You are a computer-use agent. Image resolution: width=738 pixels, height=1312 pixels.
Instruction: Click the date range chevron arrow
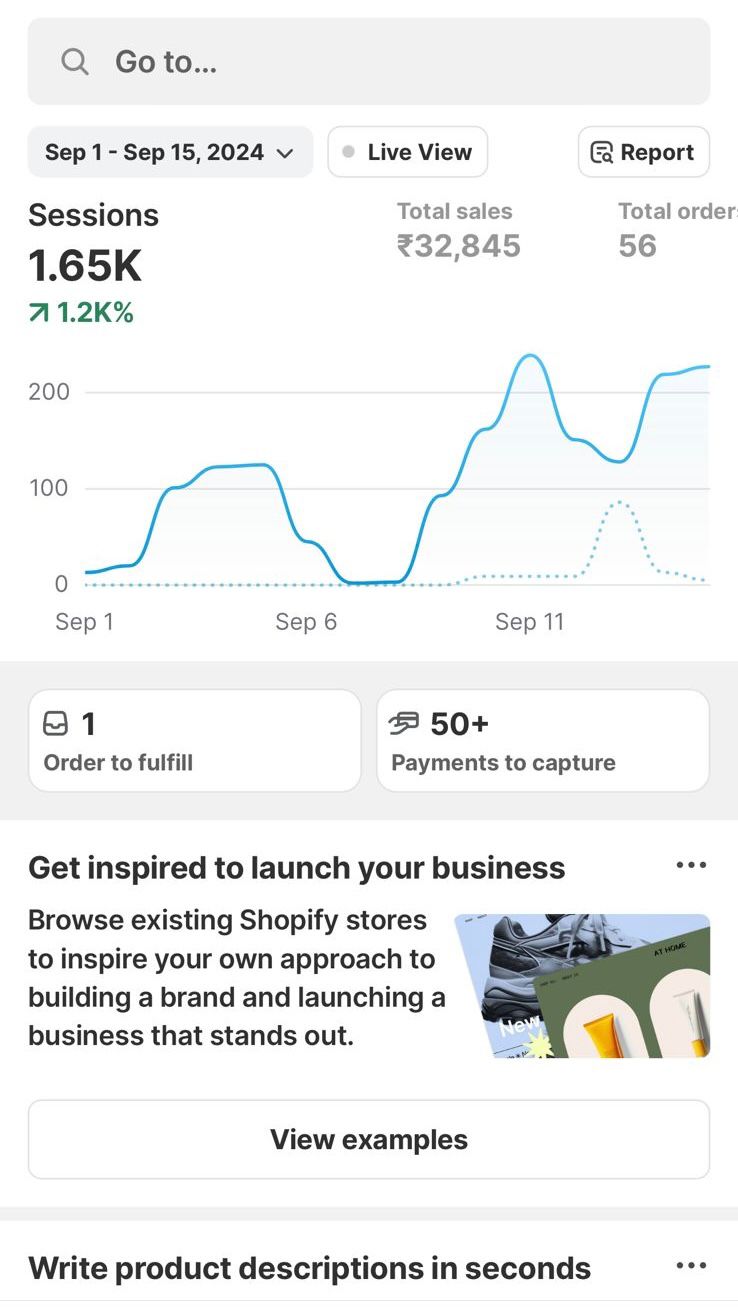click(x=285, y=154)
